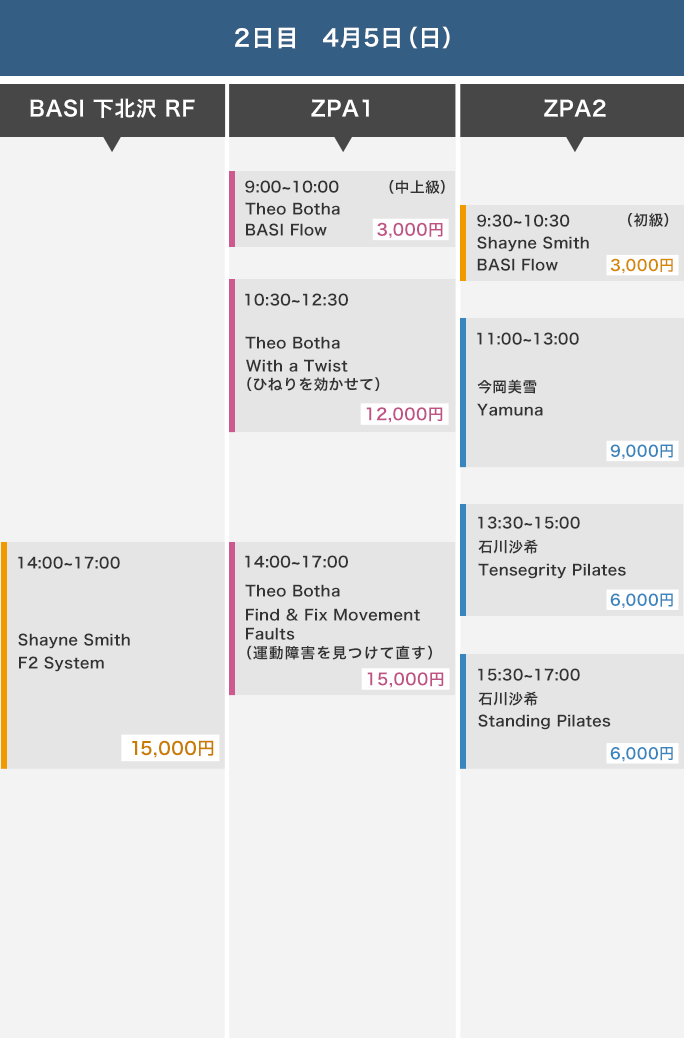Image resolution: width=684 pixels, height=1038 pixels.
Task: Click the 2日目 4月5日(日) date banner
Action: pos(342,38)
